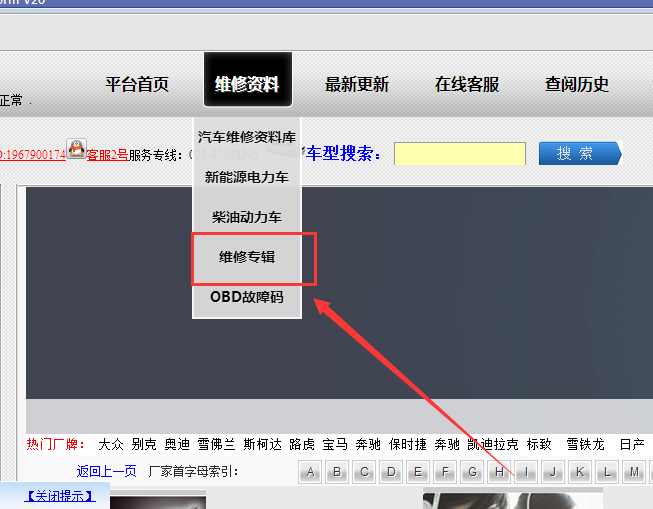Select 新能源电力车 from the dropdown menu
653x509 pixels.
coord(247,177)
